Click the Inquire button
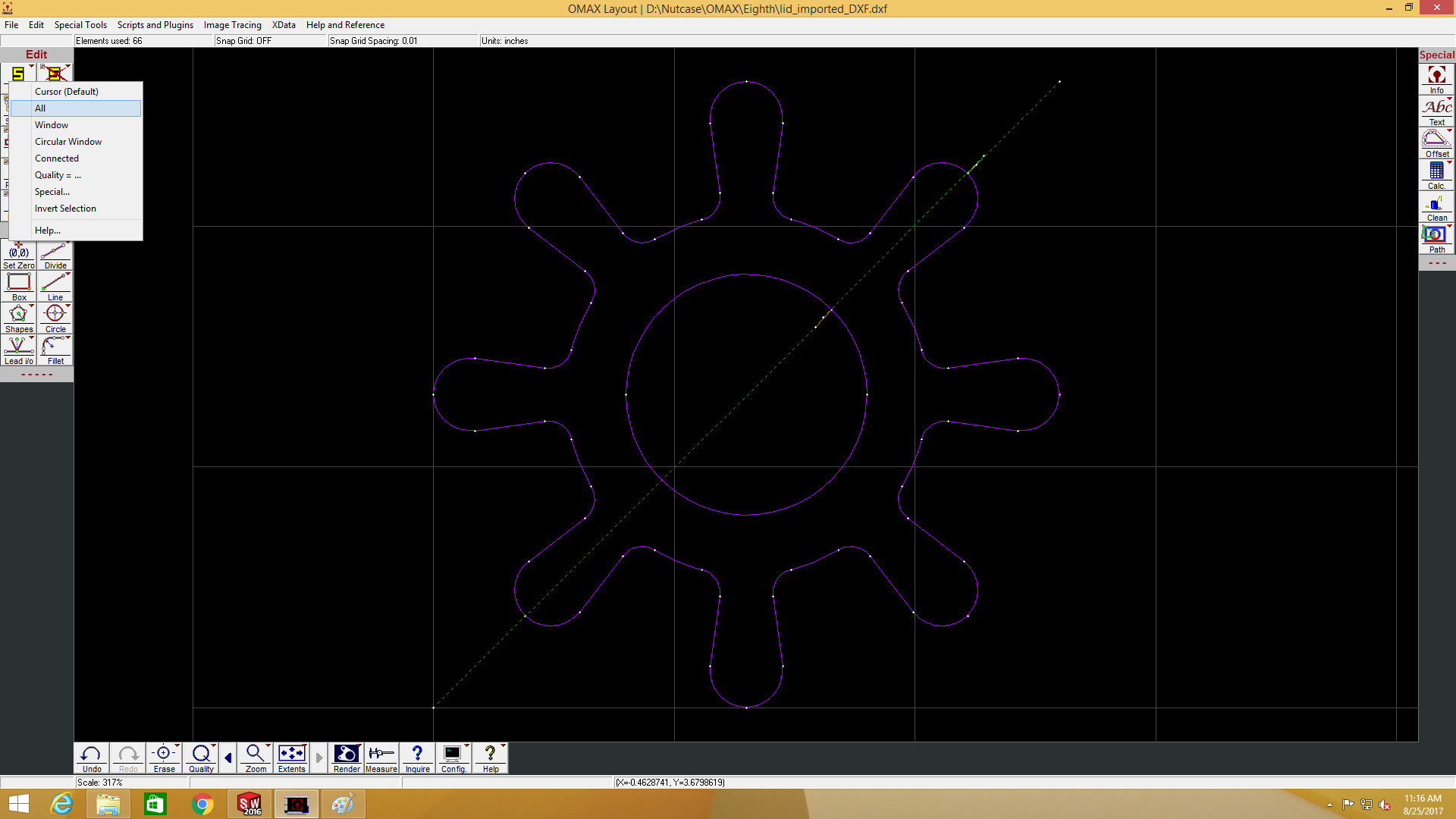1456x819 pixels. [417, 757]
